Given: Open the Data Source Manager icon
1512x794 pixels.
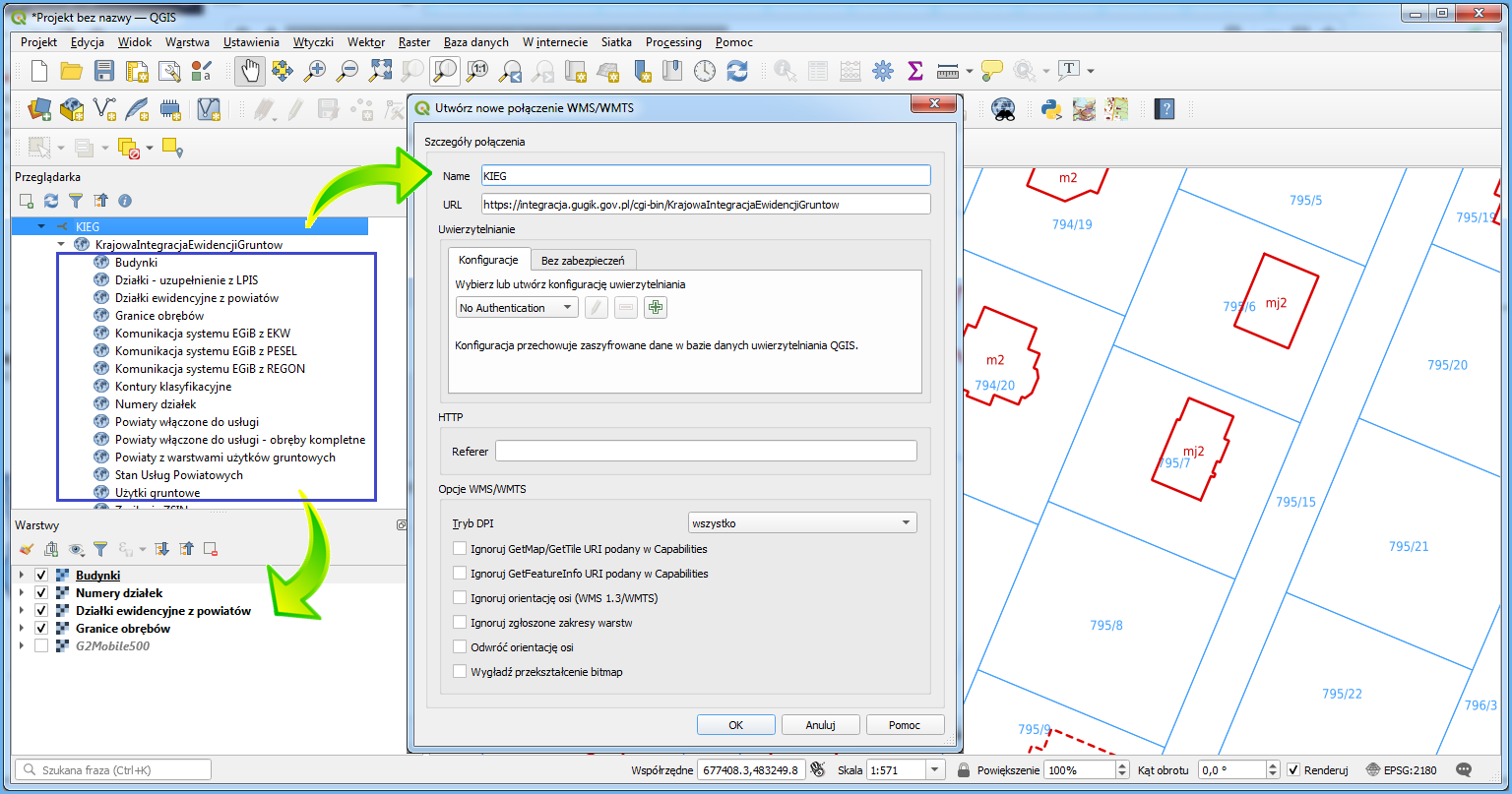Looking at the screenshot, I should (39, 109).
